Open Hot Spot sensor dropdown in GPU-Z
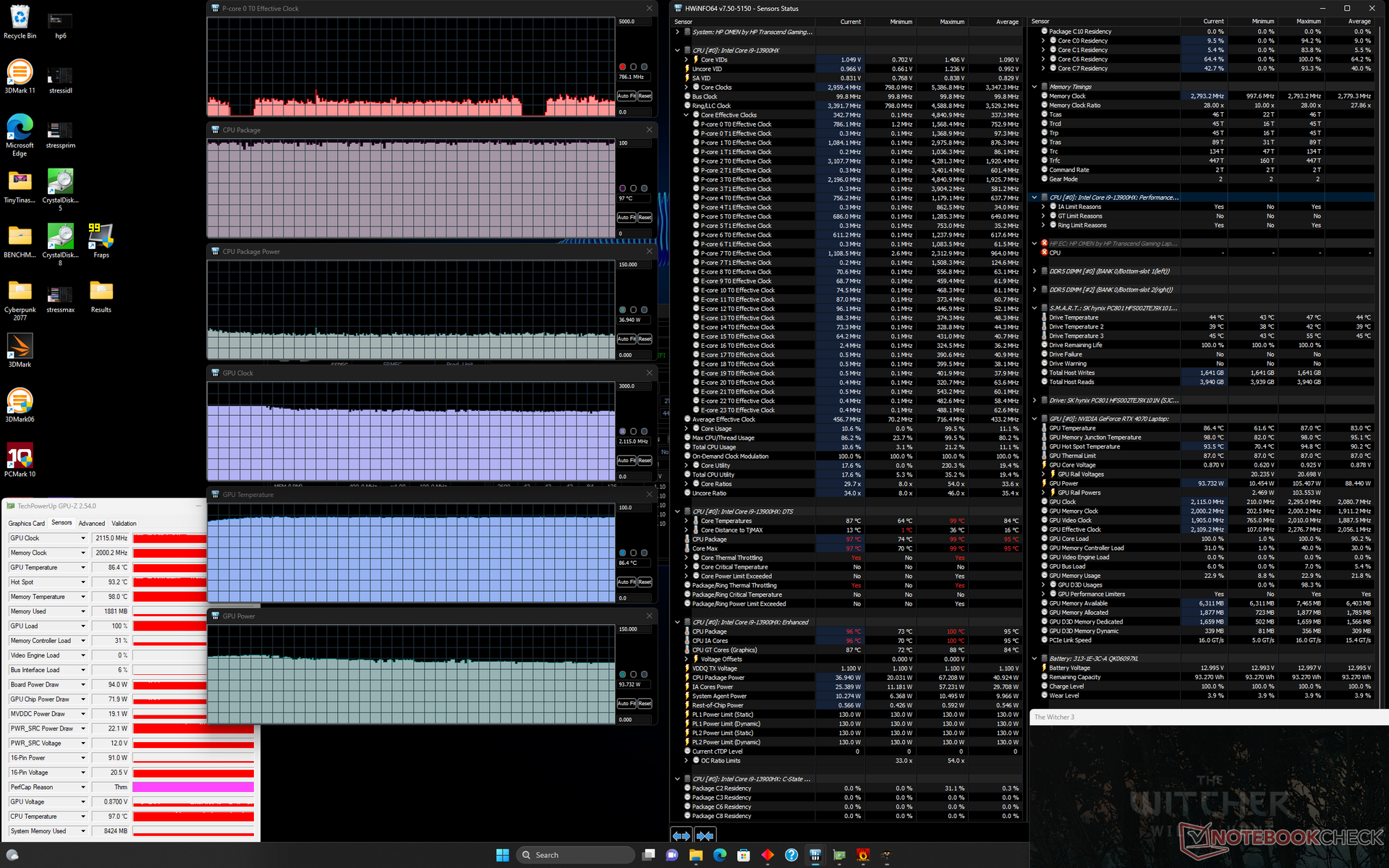This screenshot has height=868, width=1389. 83,582
